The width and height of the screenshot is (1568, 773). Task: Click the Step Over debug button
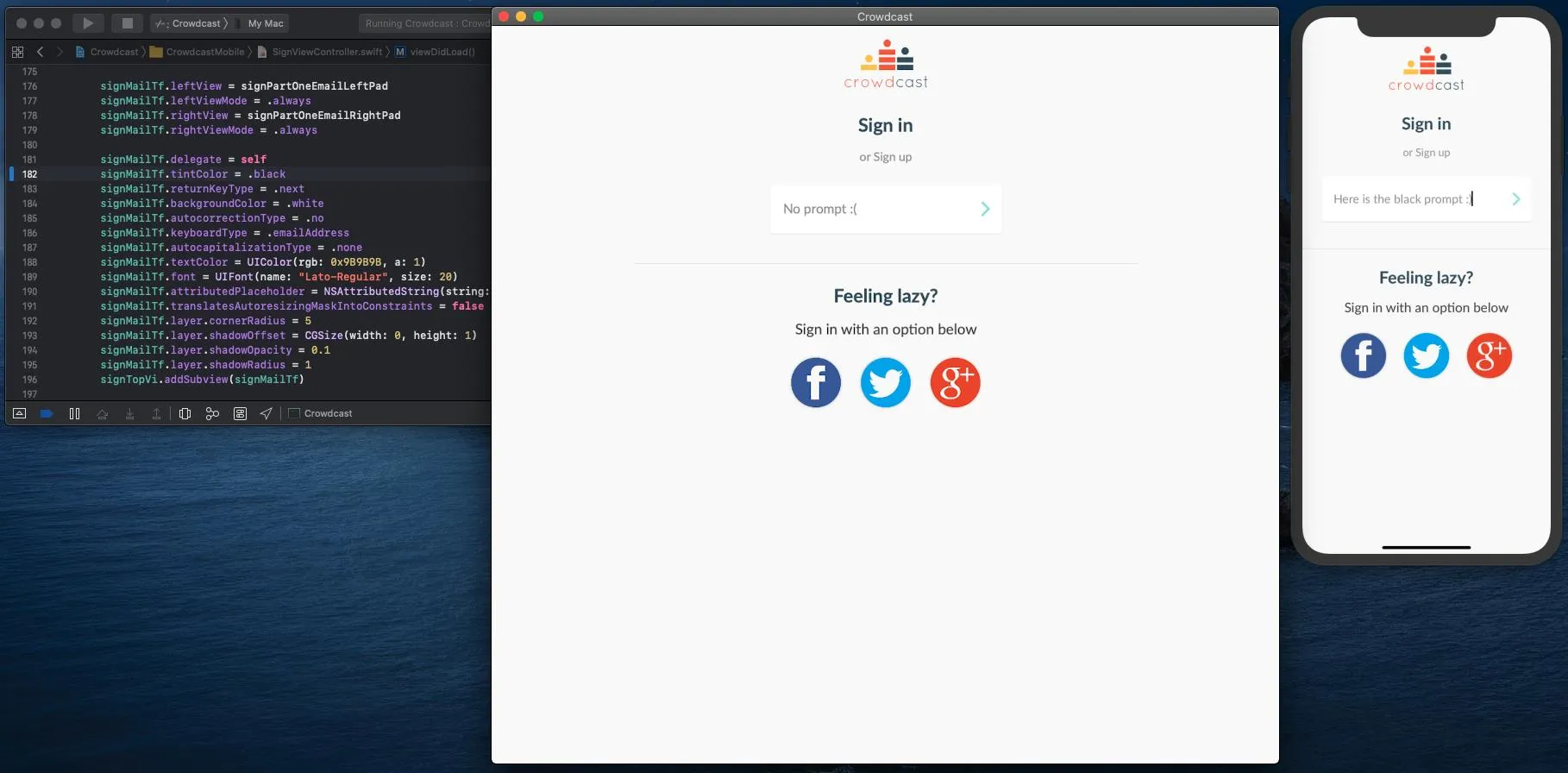[103, 414]
